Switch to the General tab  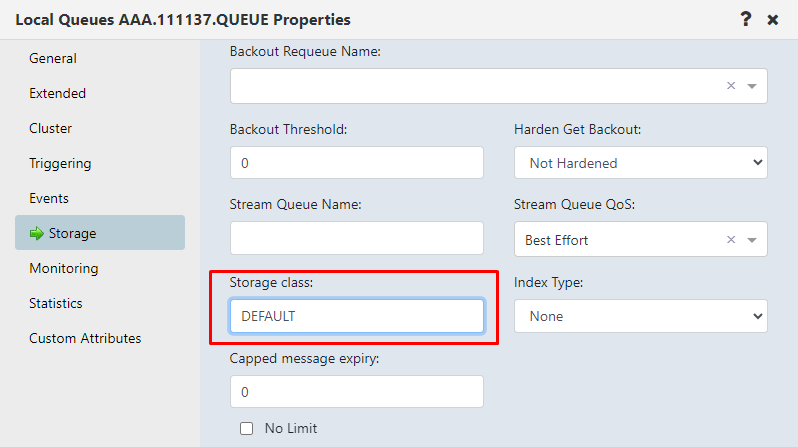point(53,59)
